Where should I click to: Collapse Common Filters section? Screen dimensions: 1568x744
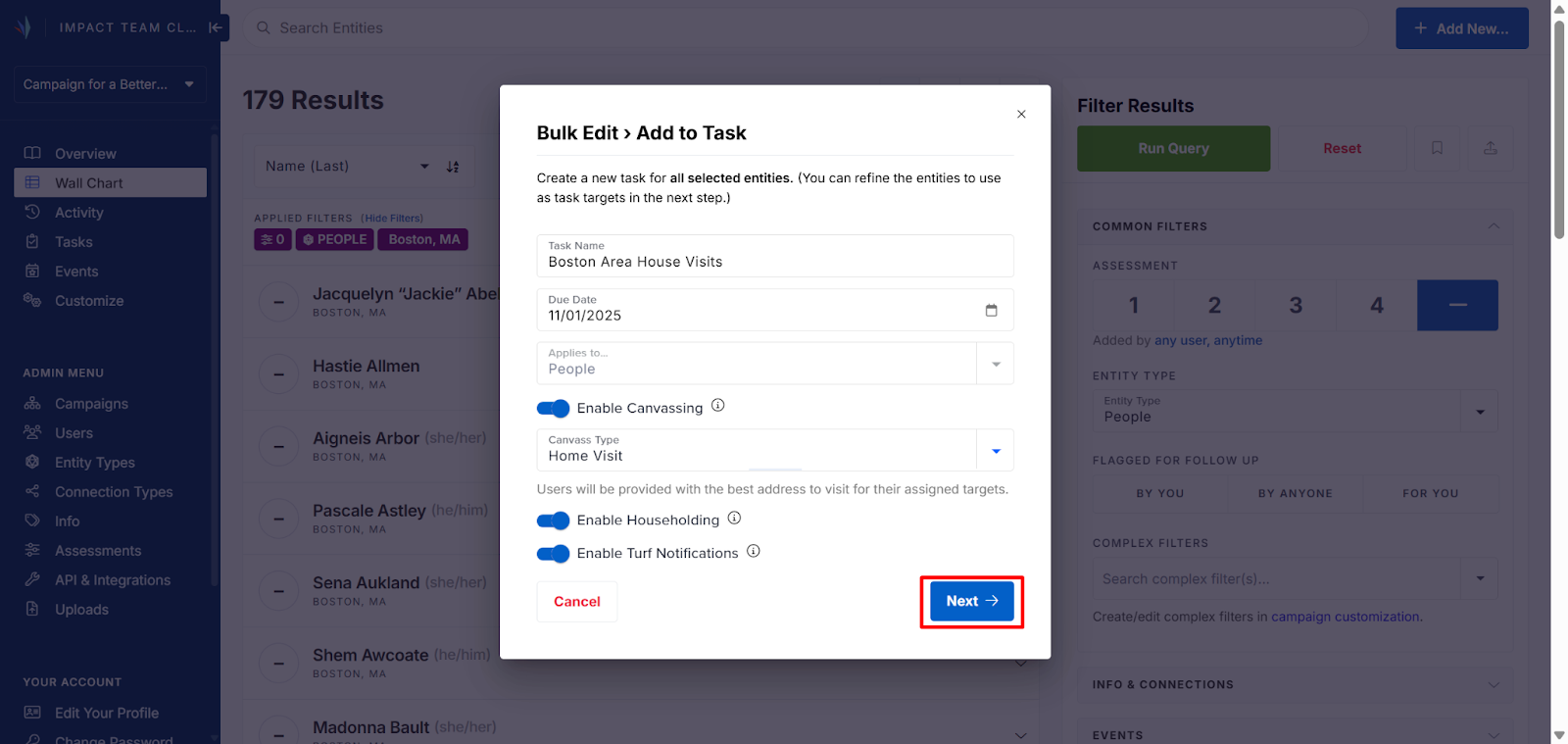[x=1494, y=225]
